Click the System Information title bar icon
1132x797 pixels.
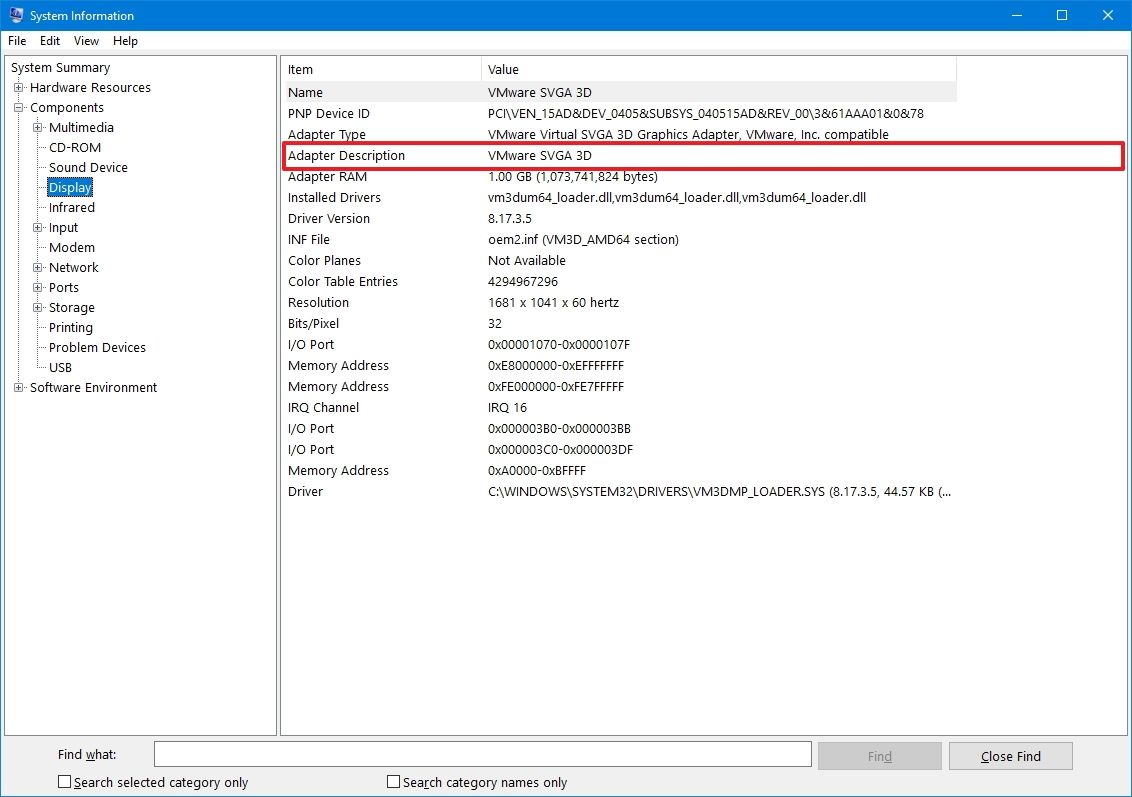14,15
